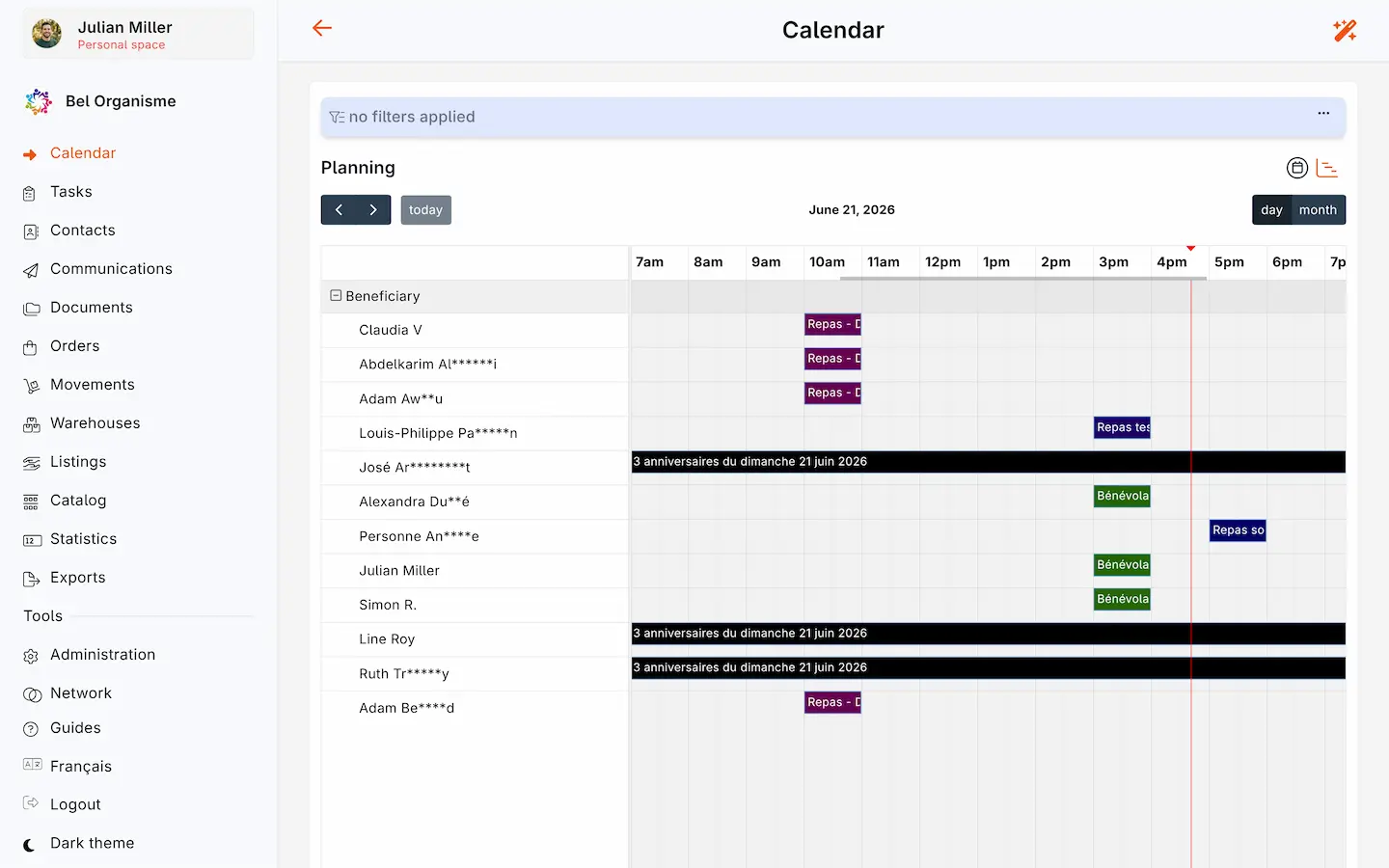Click the Statistics icon
Image resolution: width=1389 pixels, height=868 pixels.
pos(32,540)
